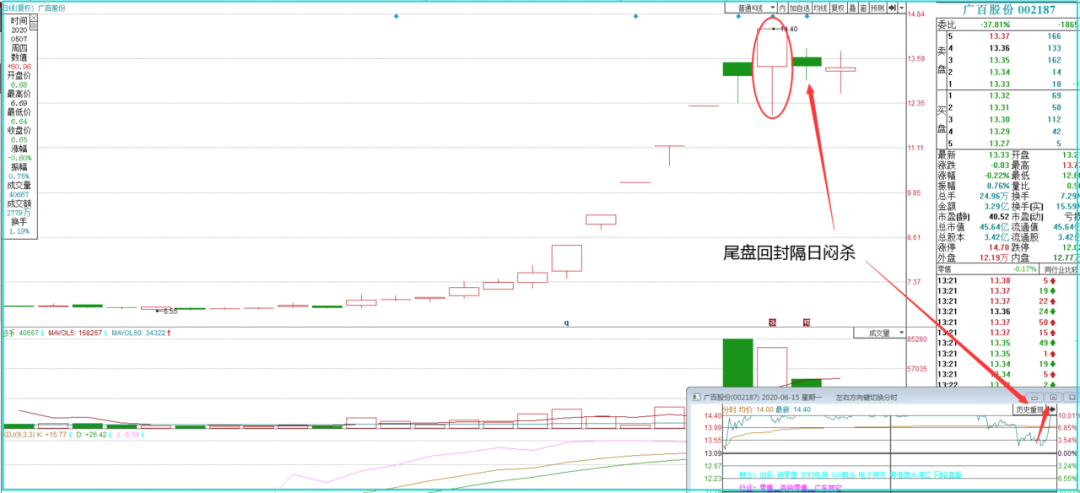Click buy level 5 price 13.27
This screenshot has width=1080, height=493.
999,143
